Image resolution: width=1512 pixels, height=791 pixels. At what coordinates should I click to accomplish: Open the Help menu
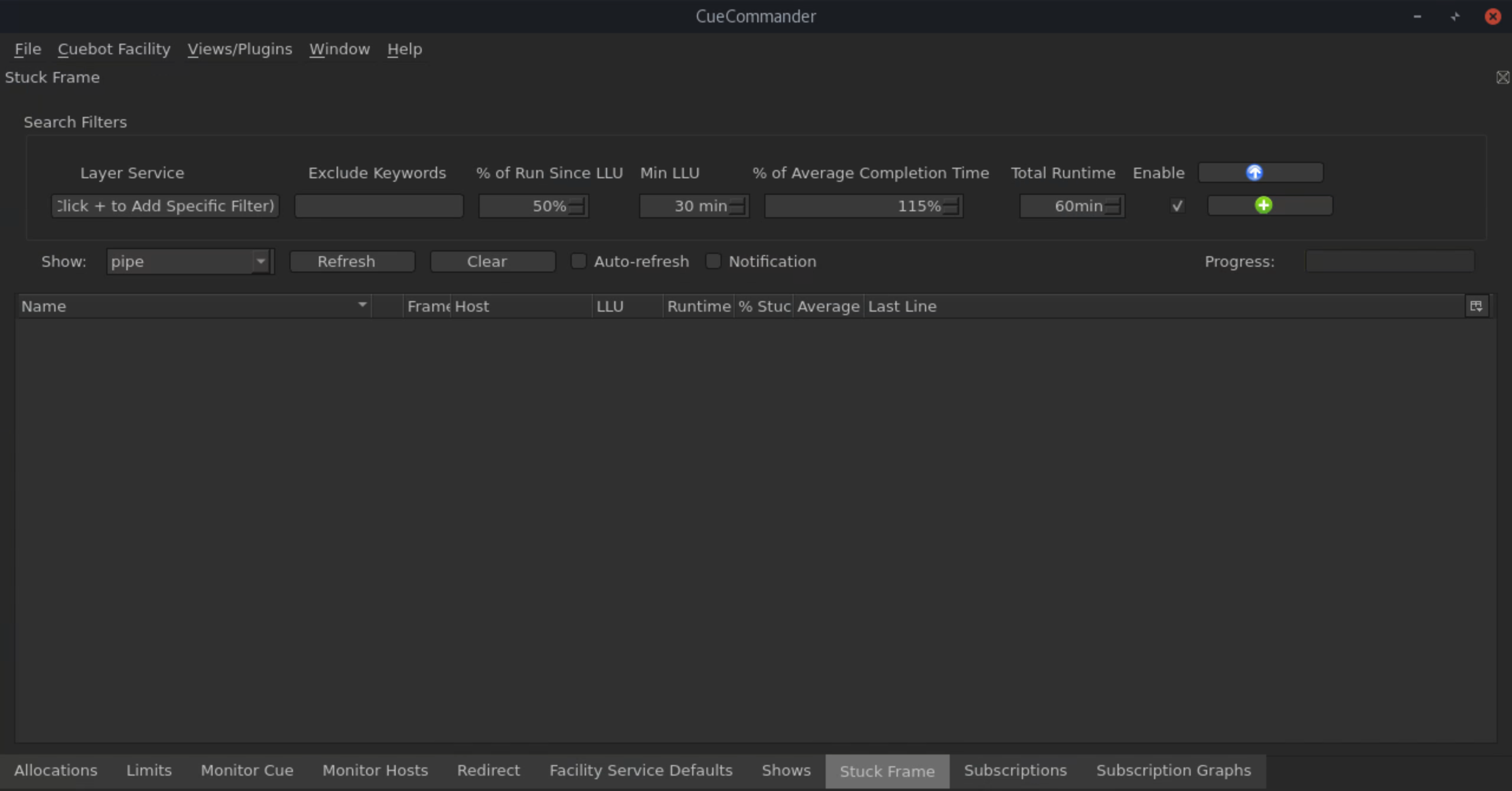click(405, 49)
